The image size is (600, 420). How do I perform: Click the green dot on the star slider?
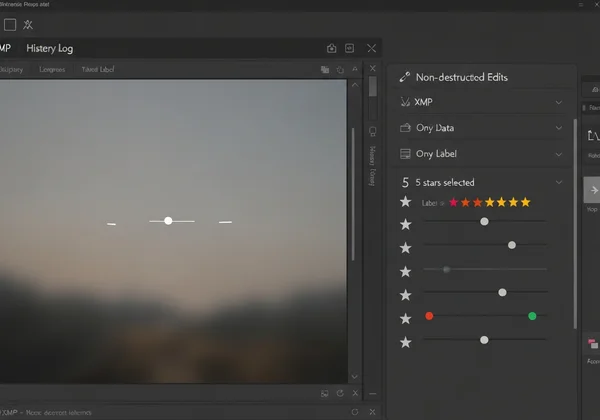pos(532,316)
